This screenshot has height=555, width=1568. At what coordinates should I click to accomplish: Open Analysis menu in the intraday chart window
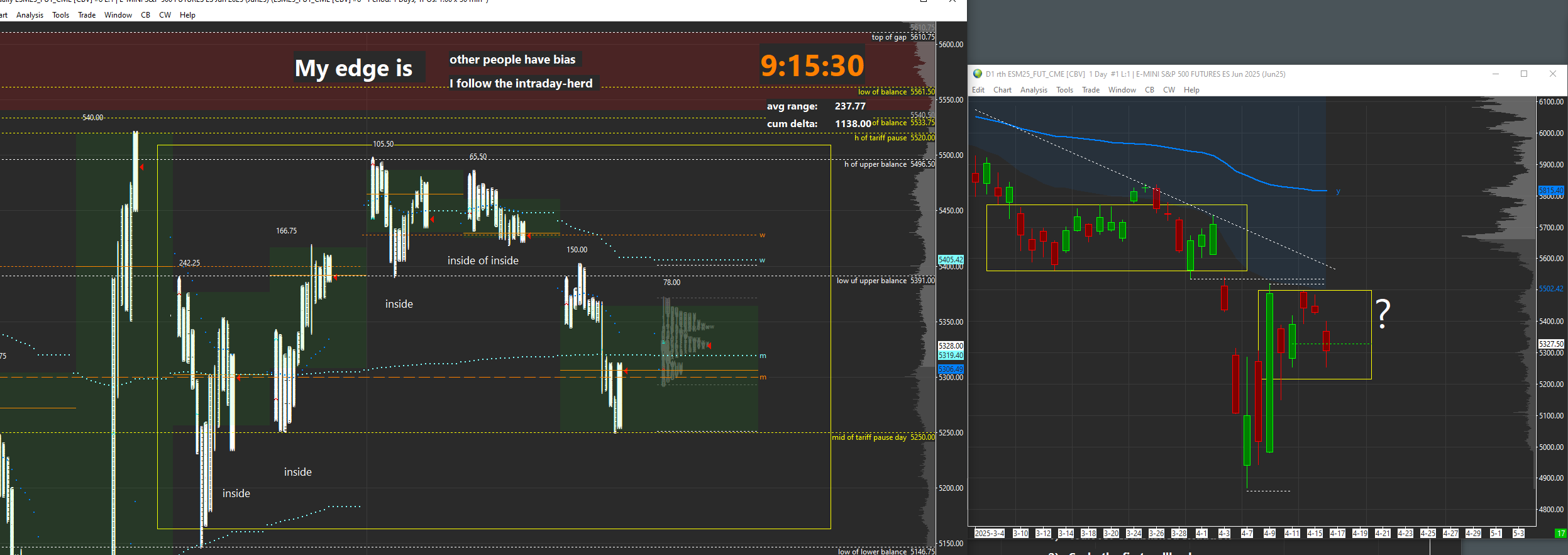tap(30, 15)
